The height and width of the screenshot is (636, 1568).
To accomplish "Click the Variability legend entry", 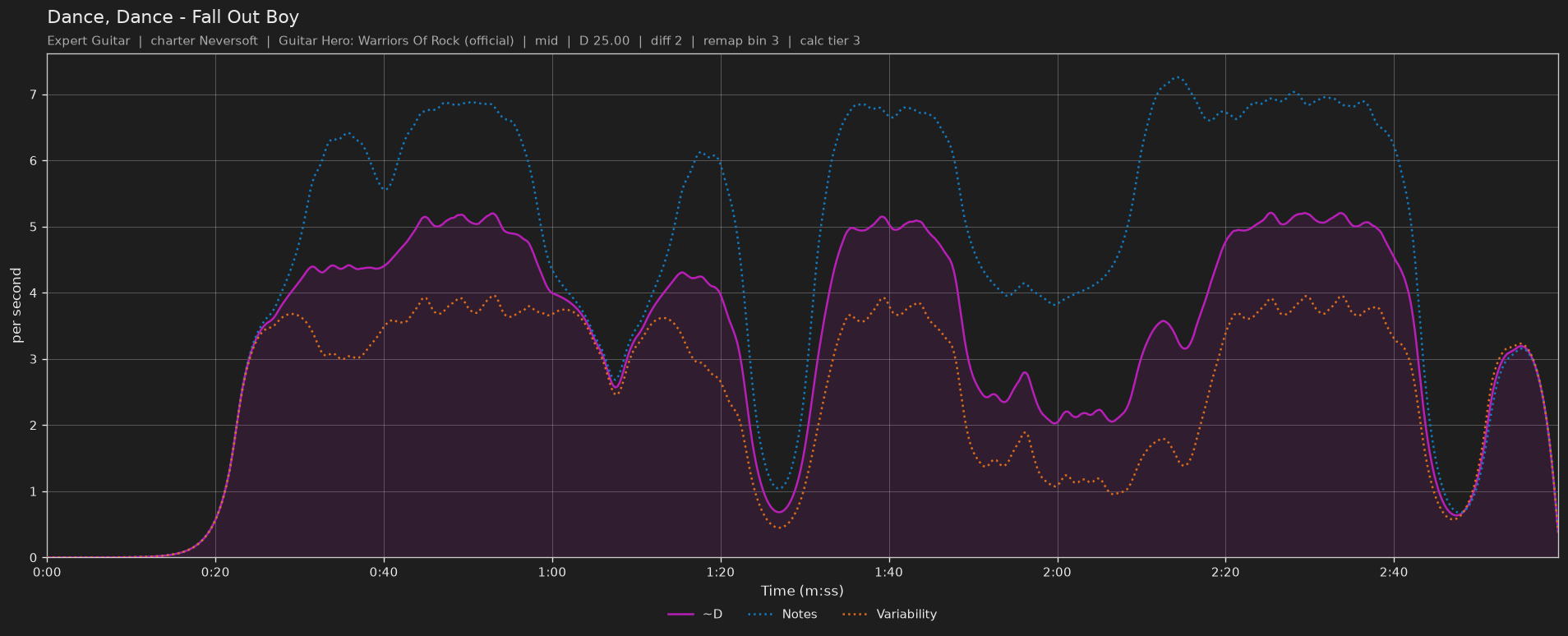I will pos(889,614).
